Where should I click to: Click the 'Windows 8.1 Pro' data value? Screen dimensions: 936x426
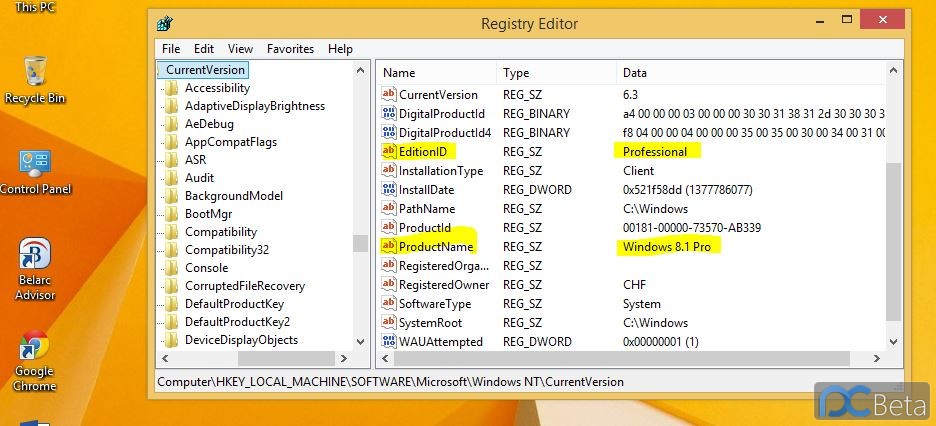pos(667,246)
